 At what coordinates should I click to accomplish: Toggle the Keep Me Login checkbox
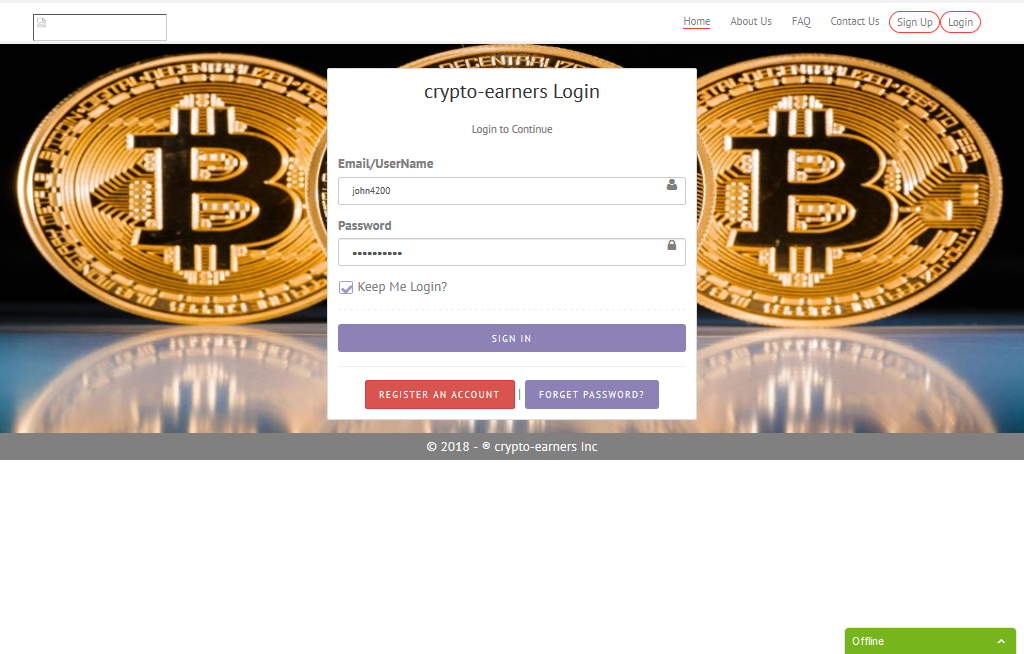coord(346,287)
